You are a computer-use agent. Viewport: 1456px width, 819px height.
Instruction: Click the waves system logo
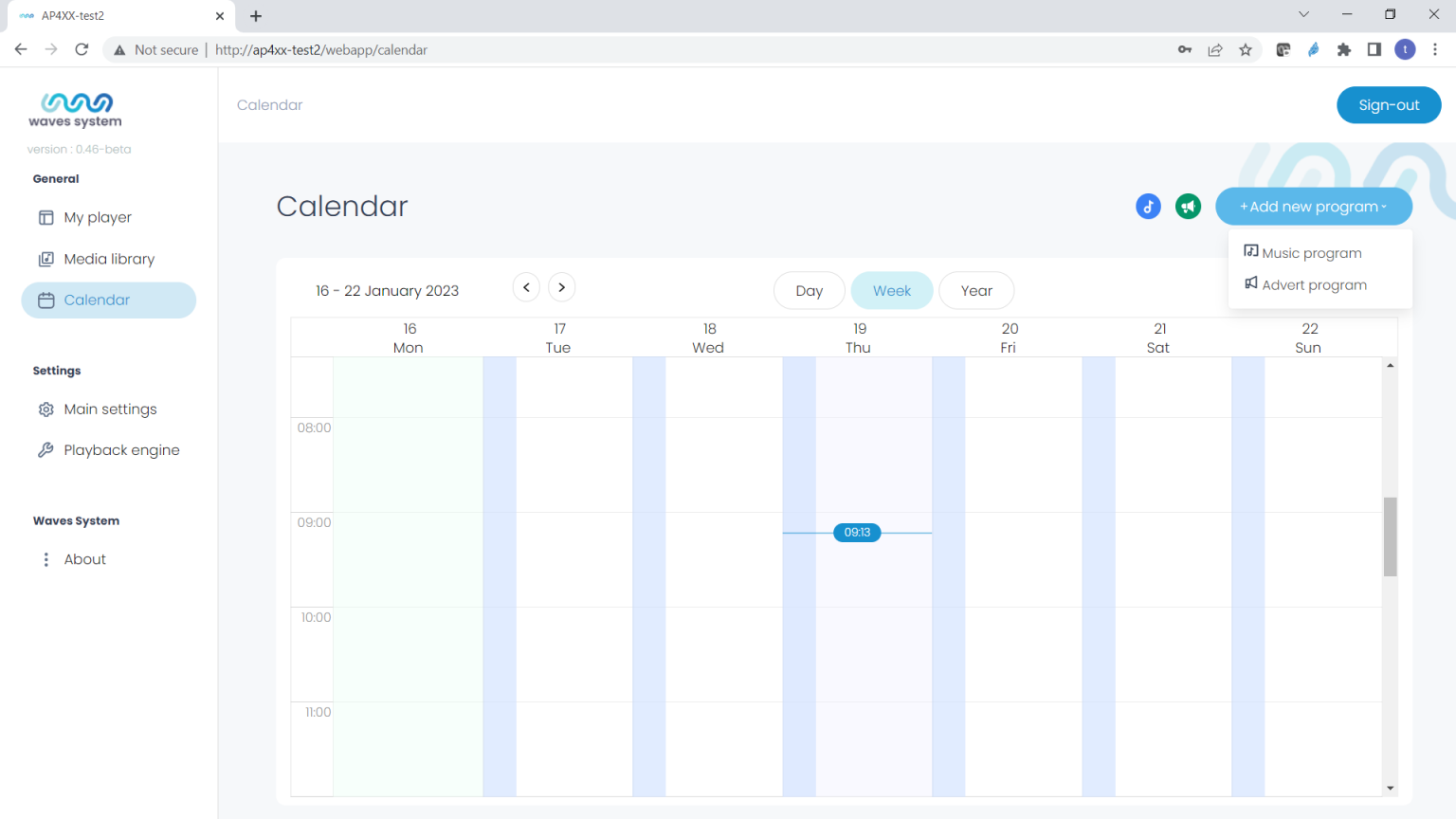coord(76,109)
